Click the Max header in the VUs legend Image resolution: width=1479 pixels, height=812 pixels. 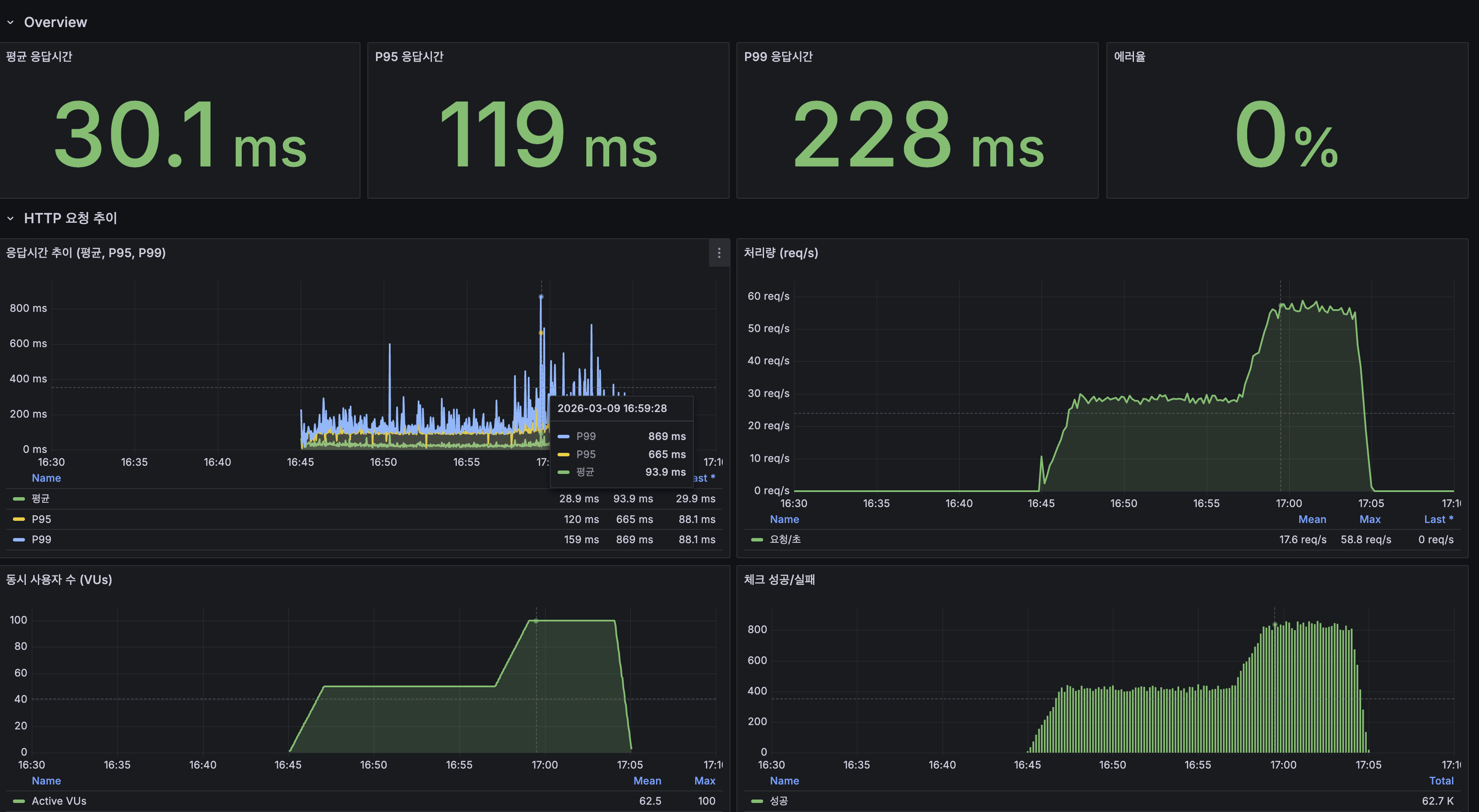[x=705, y=781]
